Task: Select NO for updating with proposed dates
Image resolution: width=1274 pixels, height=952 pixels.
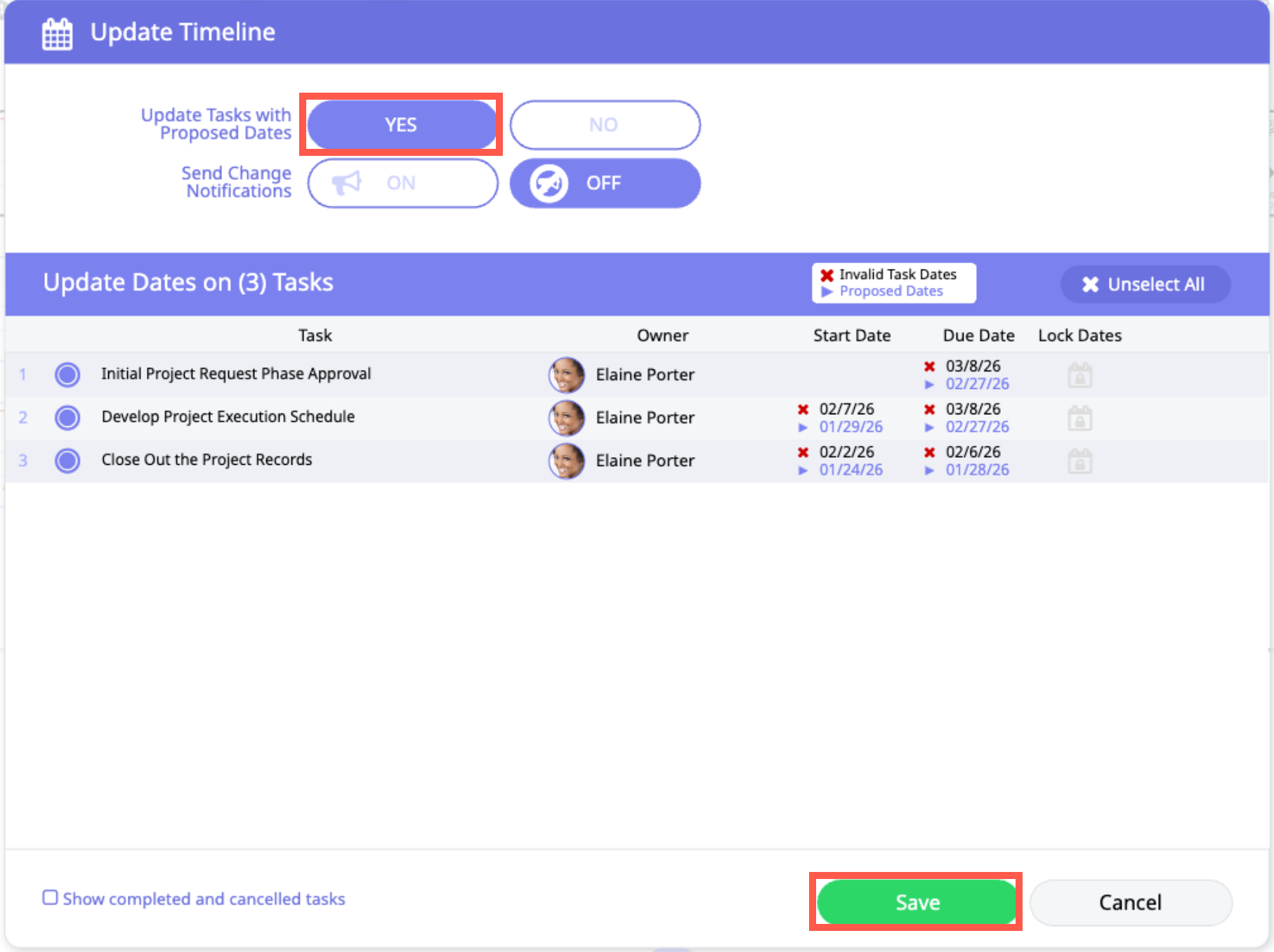Action: click(x=604, y=125)
